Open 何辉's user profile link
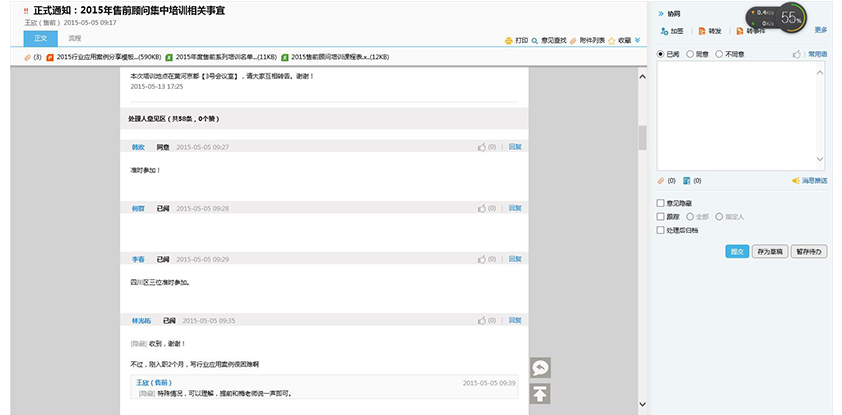This screenshot has width=842, height=415. click(x=138, y=208)
